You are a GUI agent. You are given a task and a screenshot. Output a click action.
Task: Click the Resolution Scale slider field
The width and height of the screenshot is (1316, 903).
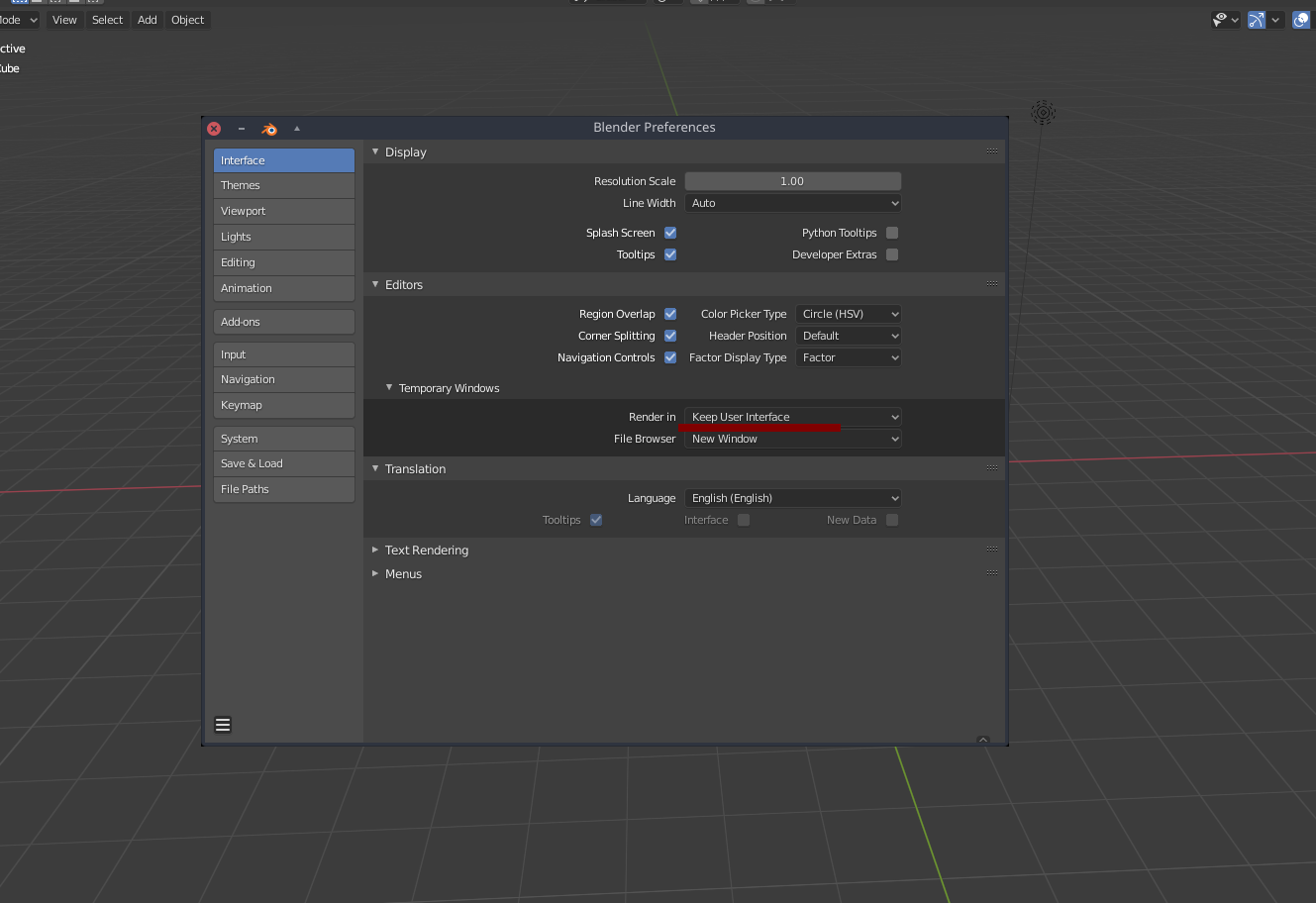point(793,181)
